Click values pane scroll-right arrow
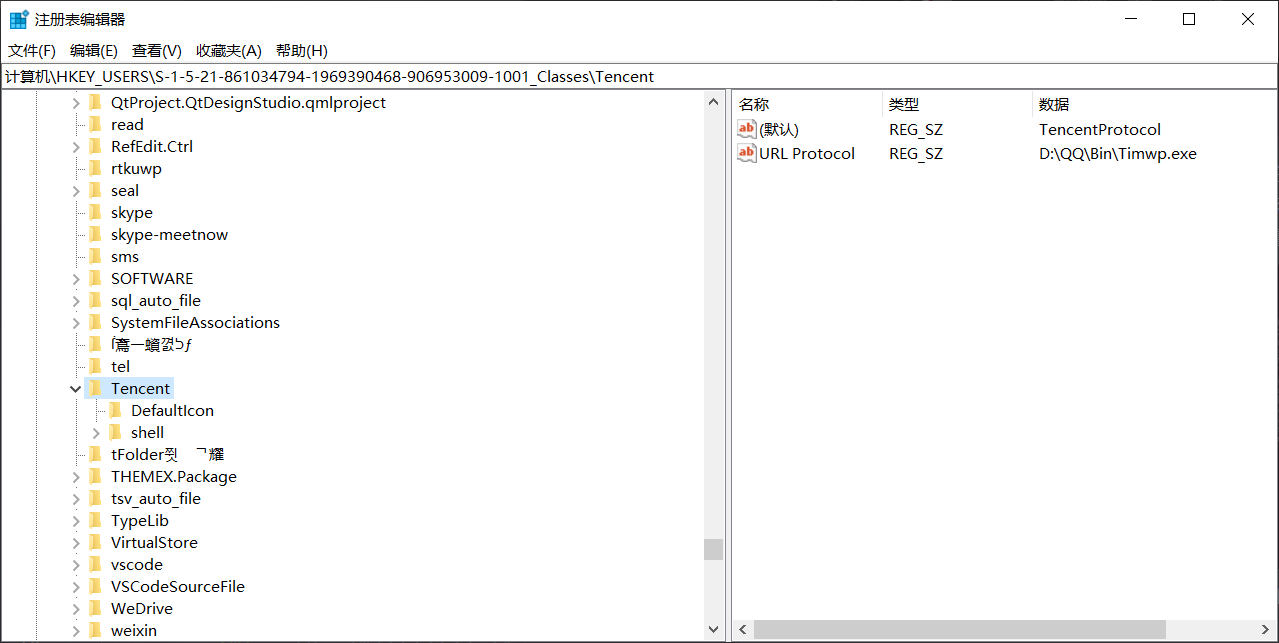1279x643 pixels. point(1266,629)
